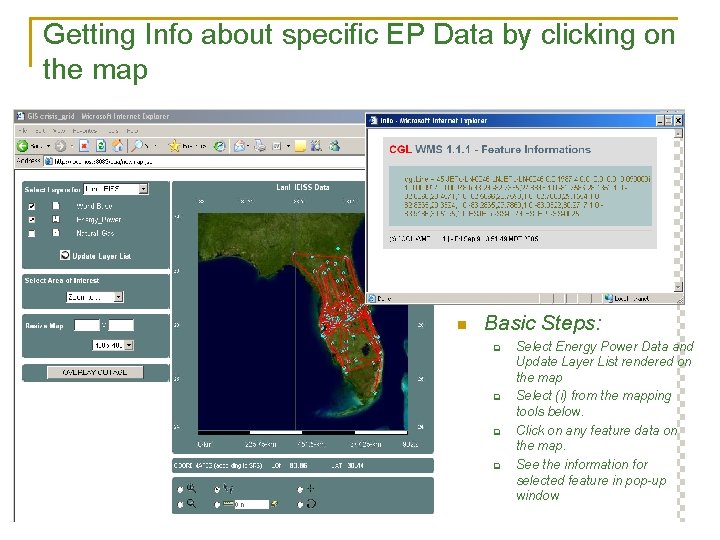Click the World Base layer page icon
The image size is (720, 540).
point(56,205)
